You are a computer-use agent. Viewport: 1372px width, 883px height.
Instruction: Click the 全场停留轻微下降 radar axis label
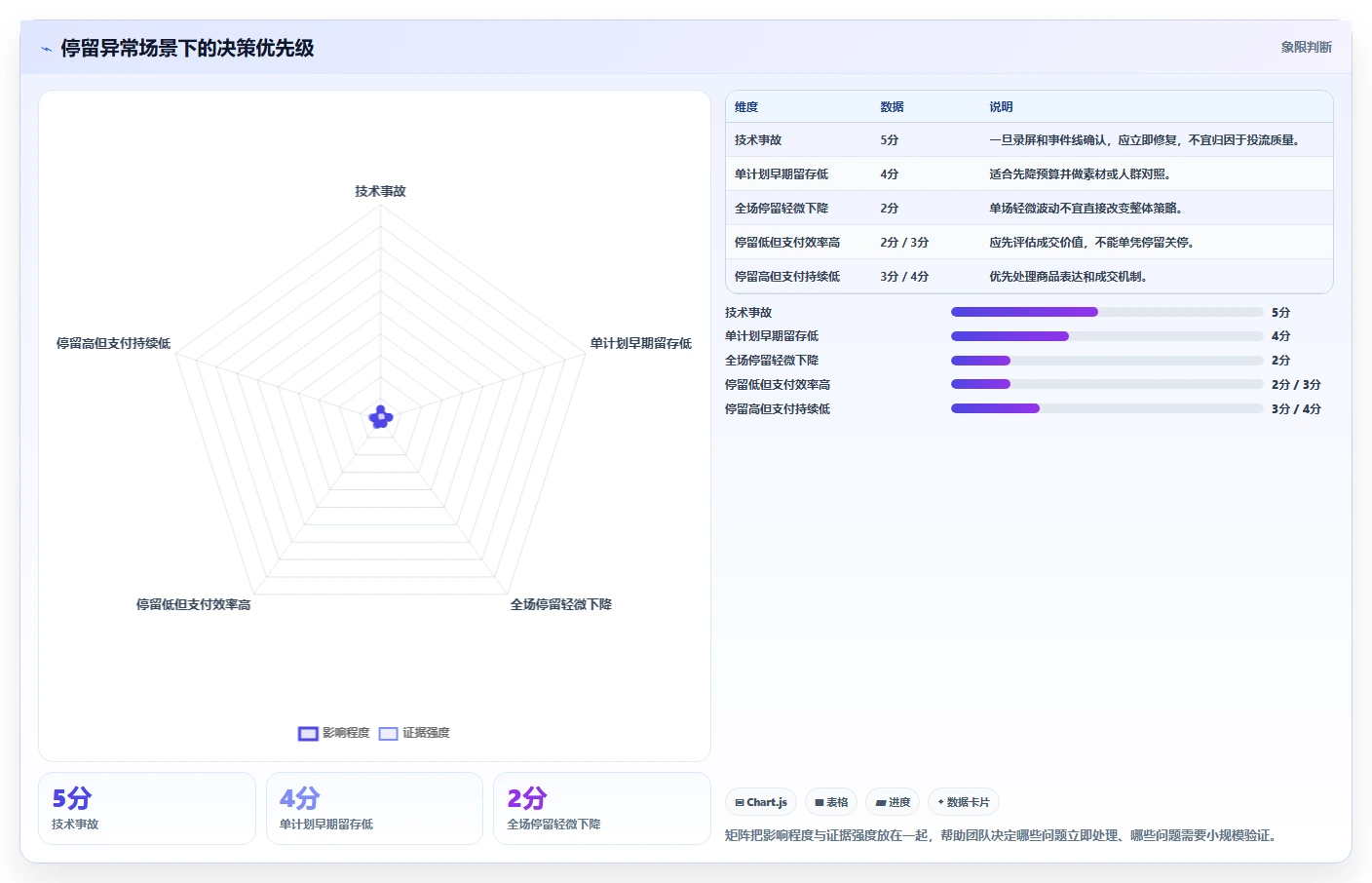click(561, 604)
